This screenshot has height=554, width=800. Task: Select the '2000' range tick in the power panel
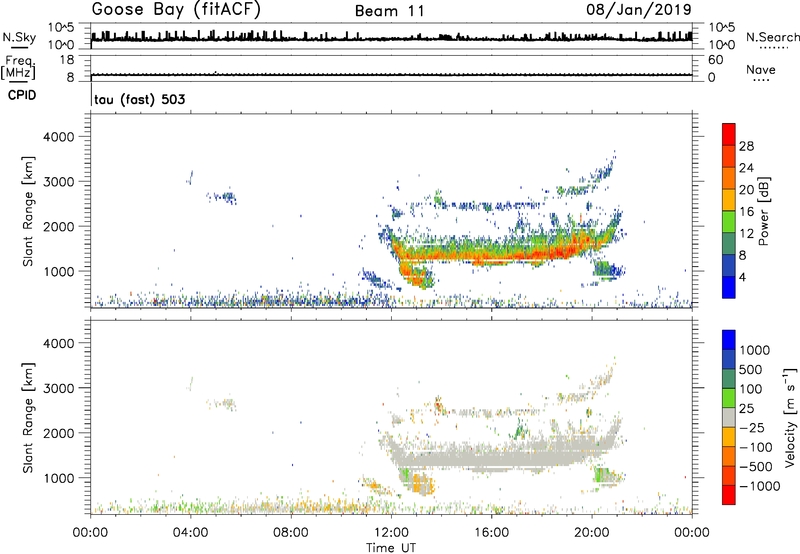pos(59,226)
